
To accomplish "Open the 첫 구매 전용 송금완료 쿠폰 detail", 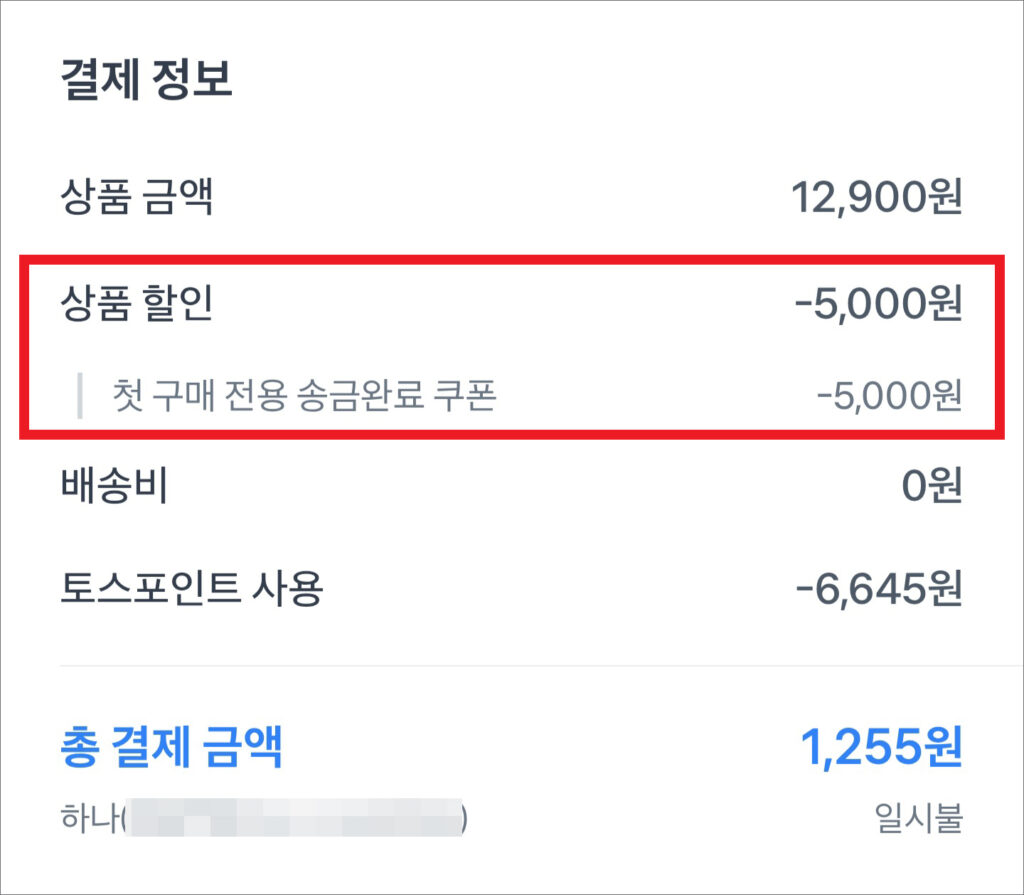I will [x=304, y=397].
